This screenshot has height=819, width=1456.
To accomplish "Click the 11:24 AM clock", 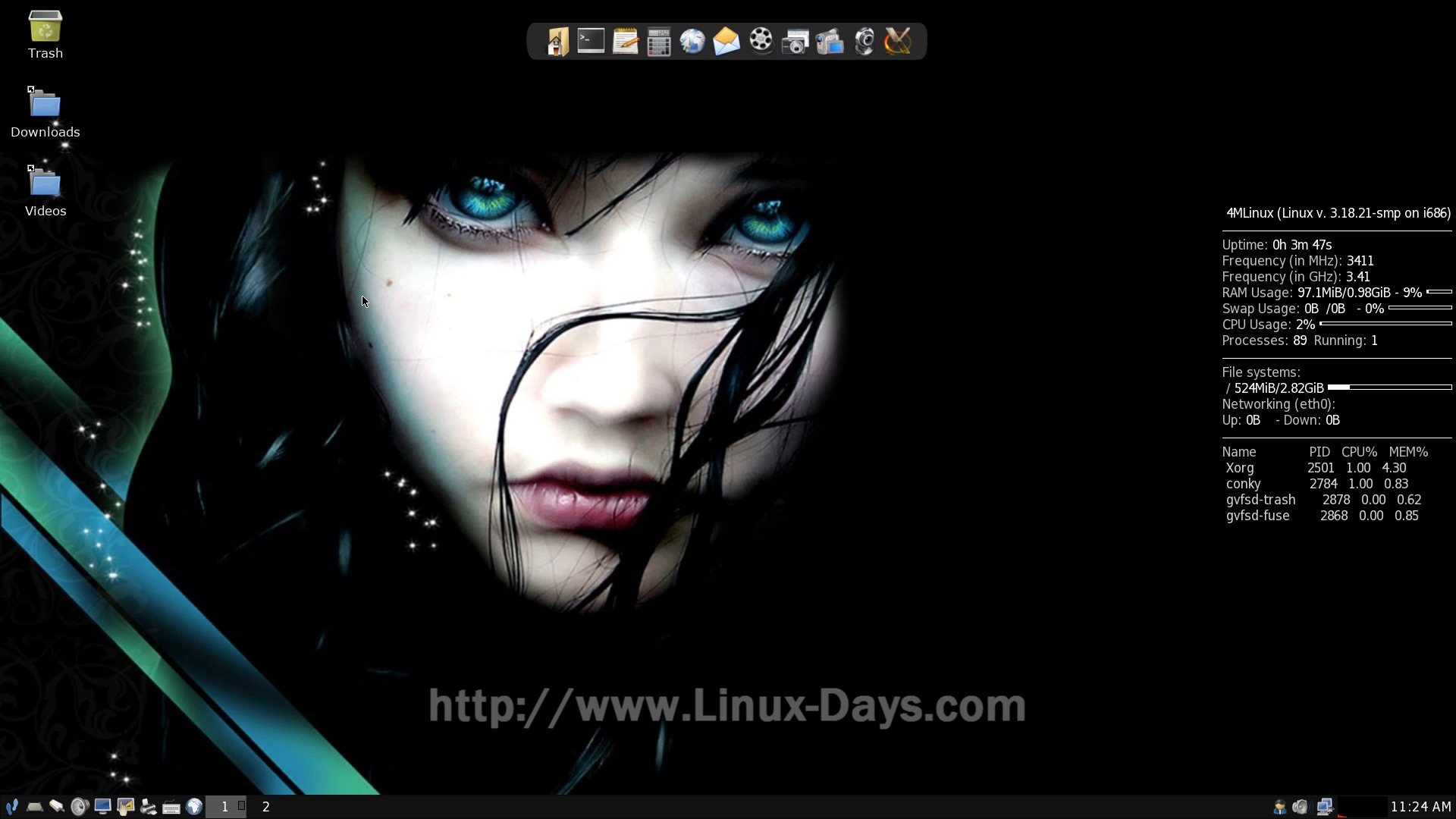I will coord(1420,807).
